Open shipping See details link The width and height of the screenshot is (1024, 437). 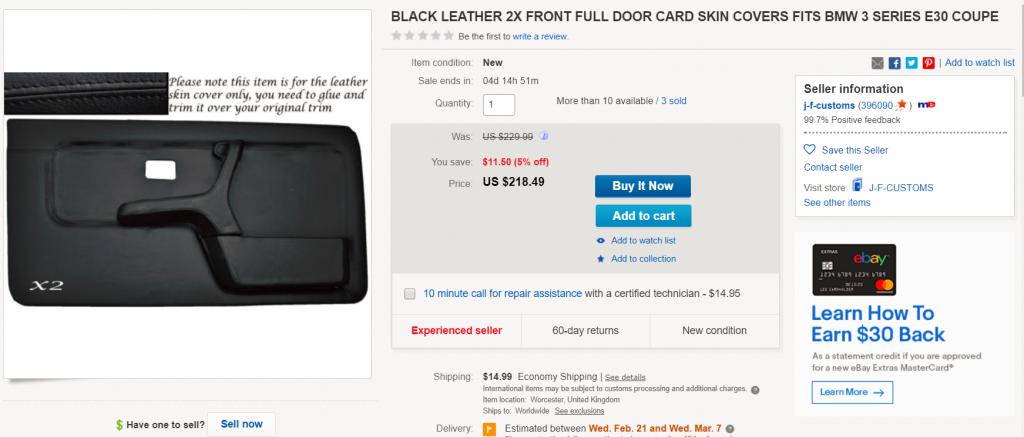[625, 377]
